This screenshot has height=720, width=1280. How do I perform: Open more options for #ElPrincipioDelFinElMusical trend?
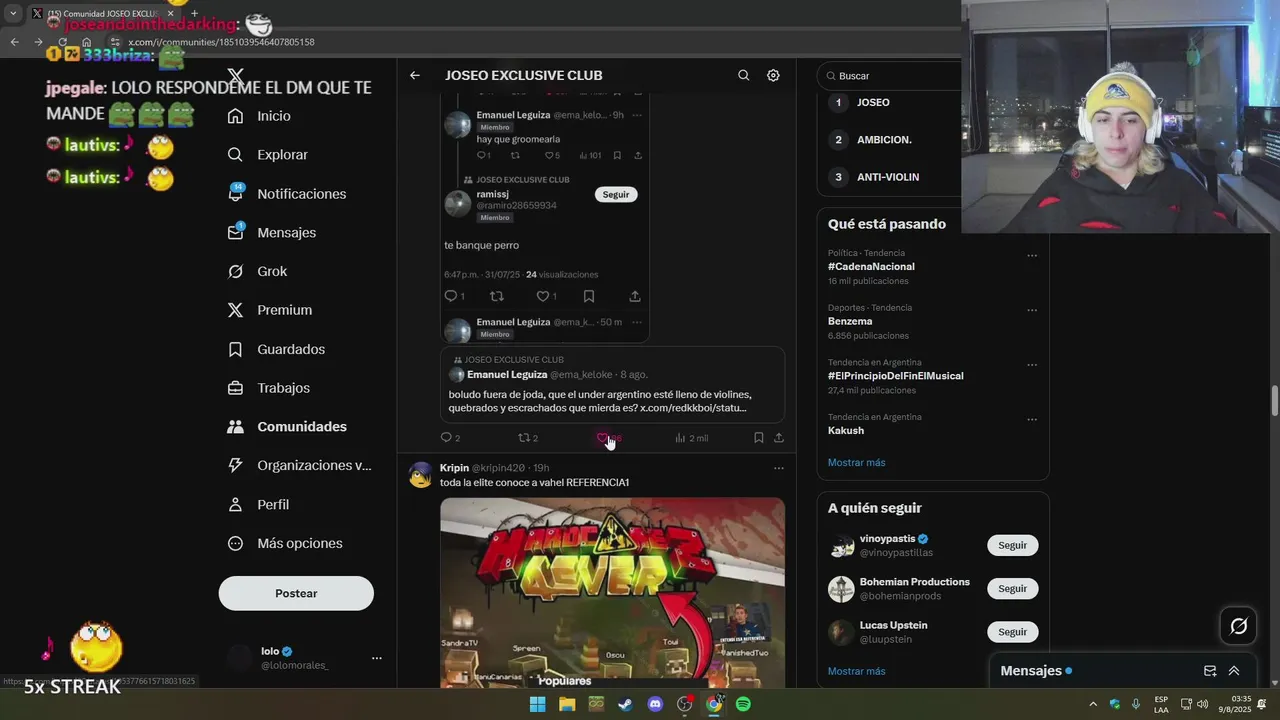(1032, 365)
